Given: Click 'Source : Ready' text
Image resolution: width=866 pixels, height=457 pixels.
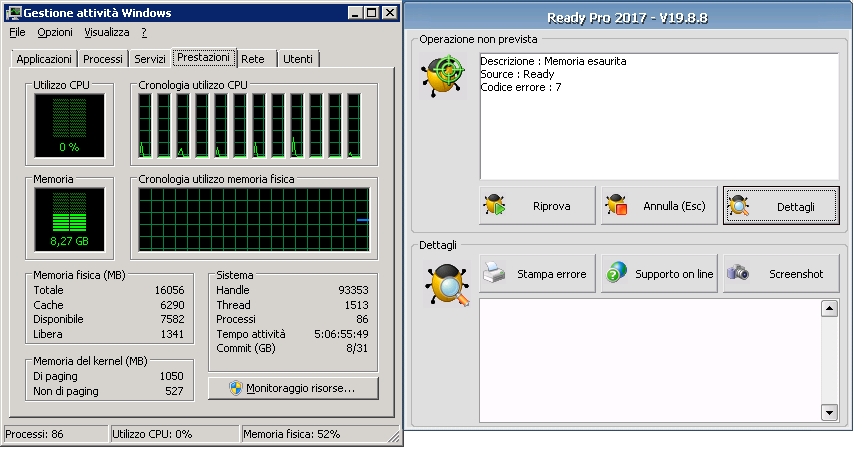Looking at the screenshot, I should (x=517, y=74).
